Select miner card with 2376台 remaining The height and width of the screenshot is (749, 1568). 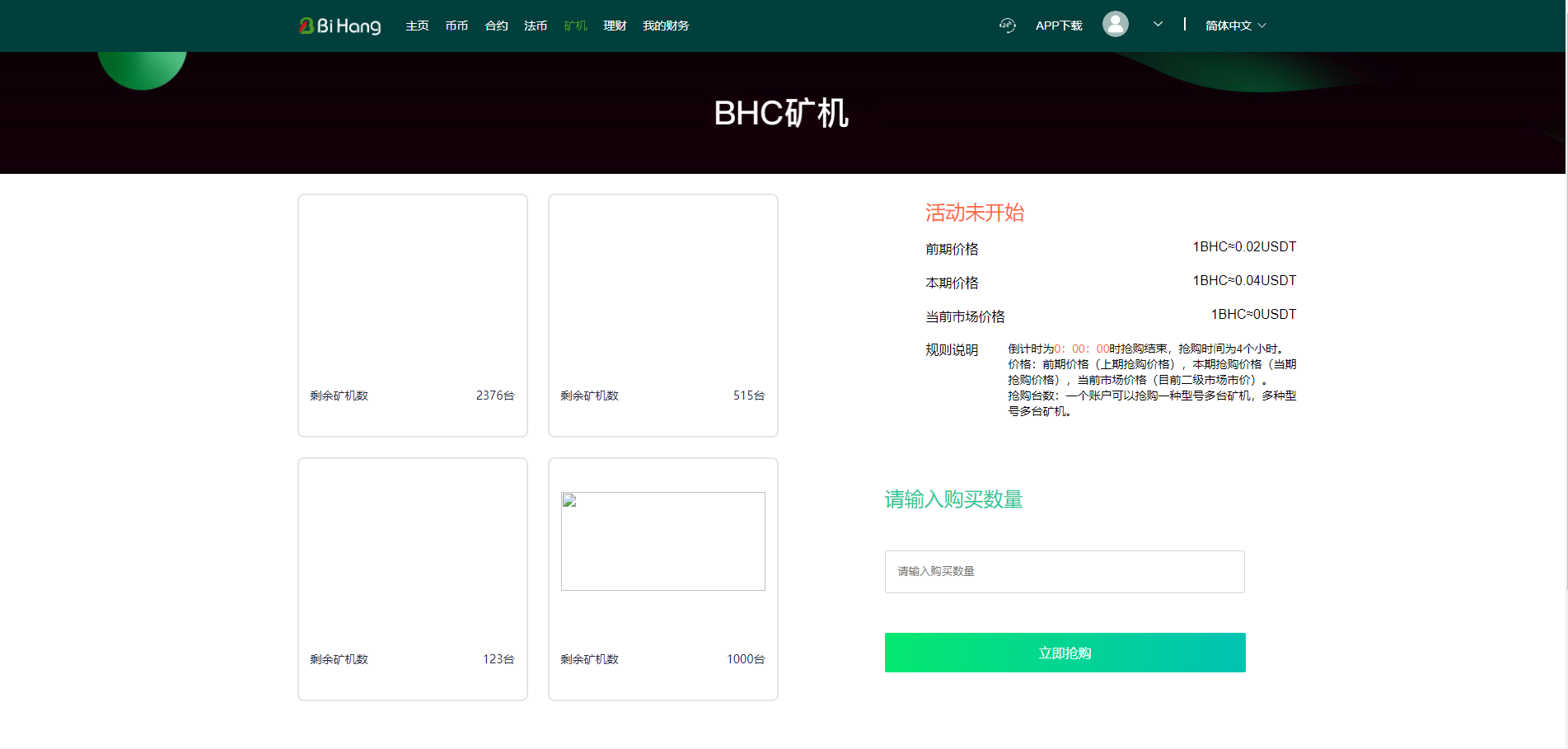click(x=412, y=315)
